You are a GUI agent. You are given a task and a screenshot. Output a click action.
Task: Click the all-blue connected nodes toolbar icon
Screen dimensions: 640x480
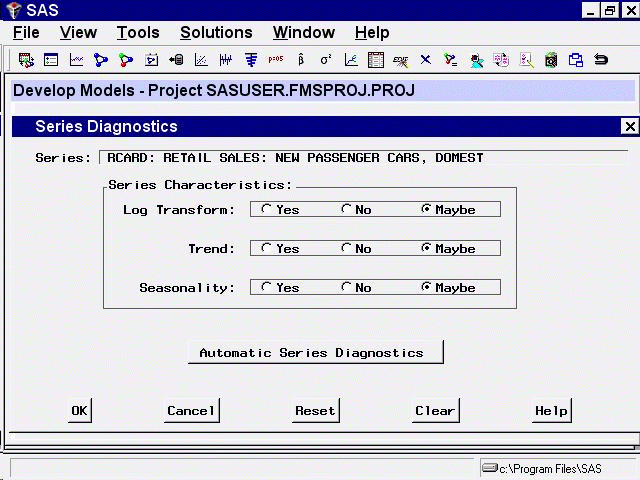(x=101, y=60)
